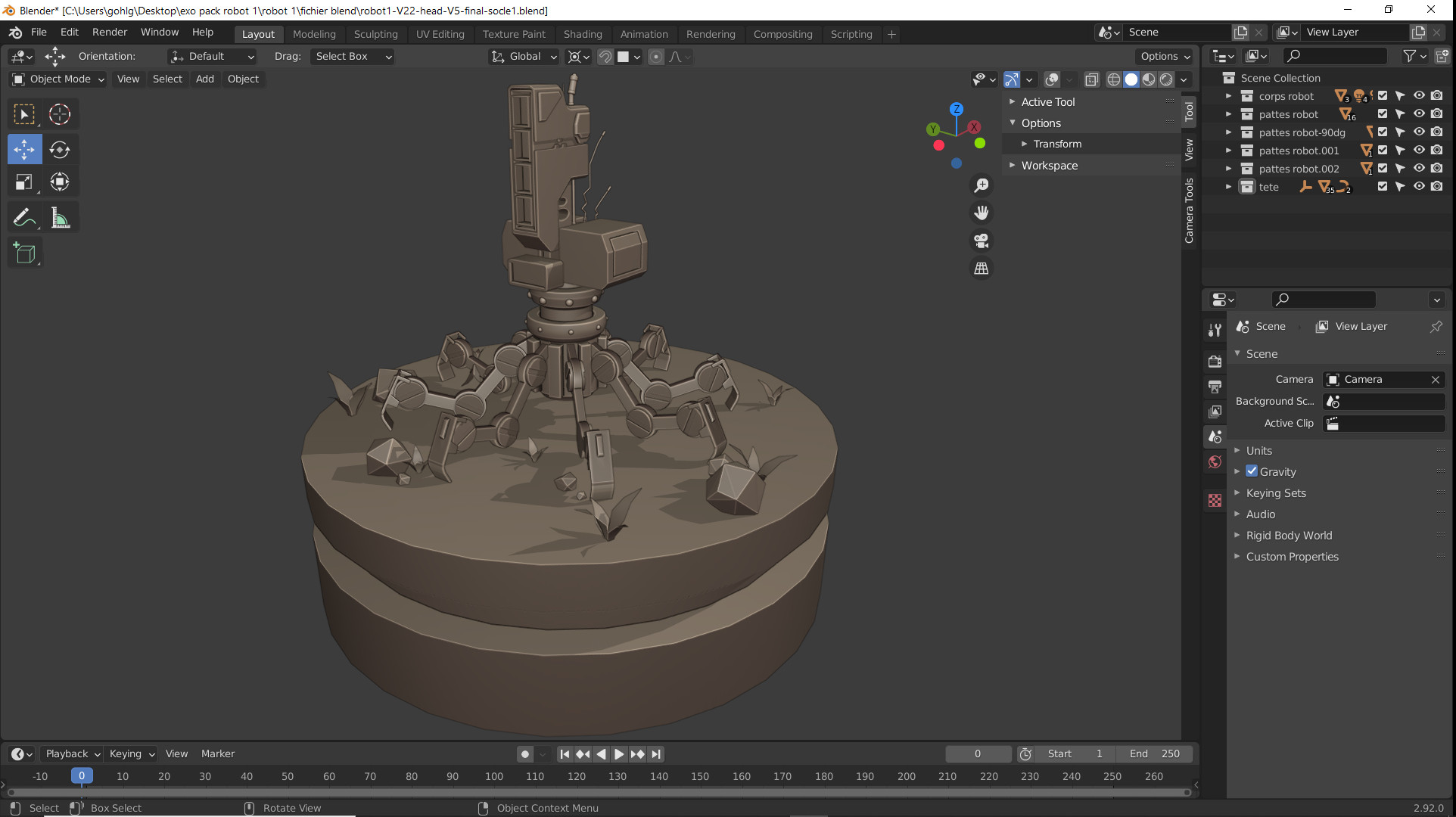Image resolution: width=1456 pixels, height=817 pixels.
Task: Choose the Measure tool
Action: pyautogui.click(x=60, y=219)
